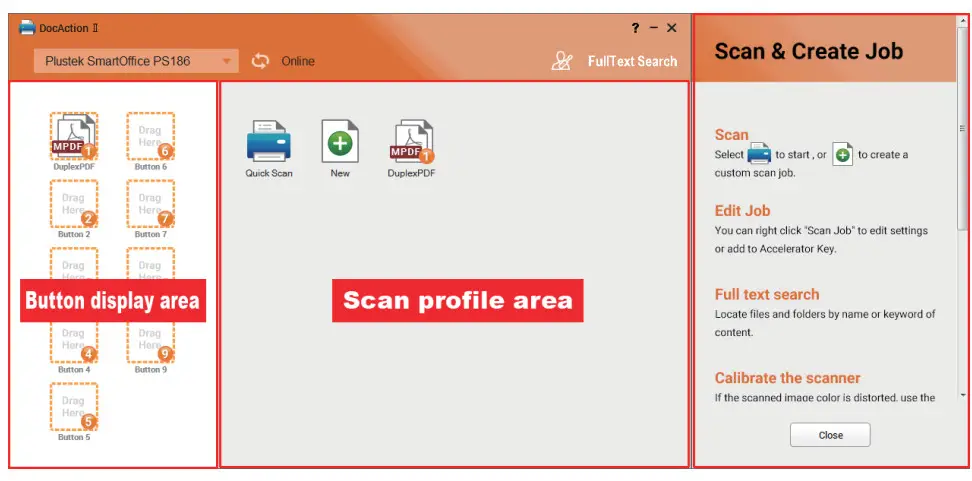Select the Button 2 drag slot
Screen dimensions: 972x481
[74, 204]
